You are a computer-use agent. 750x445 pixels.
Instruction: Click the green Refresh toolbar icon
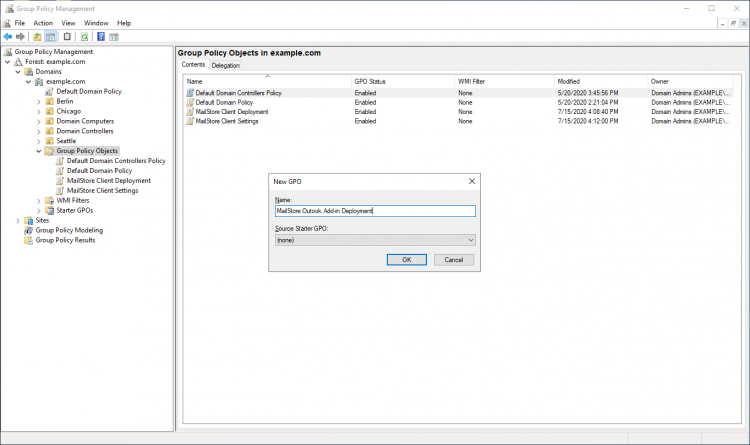coord(84,37)
